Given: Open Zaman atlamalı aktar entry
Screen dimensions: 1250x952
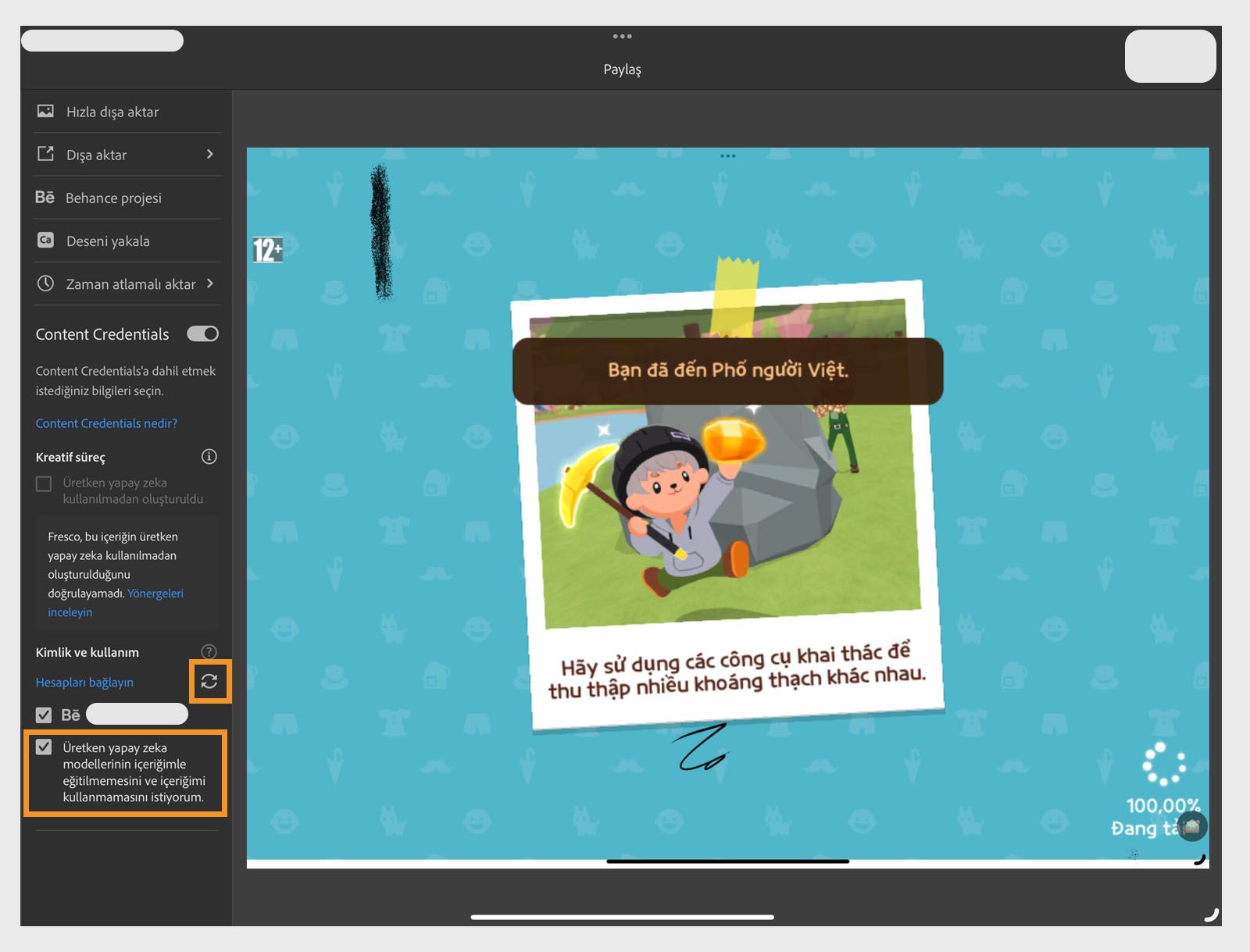Looking at the screenshot, I should tap(127, 283).
